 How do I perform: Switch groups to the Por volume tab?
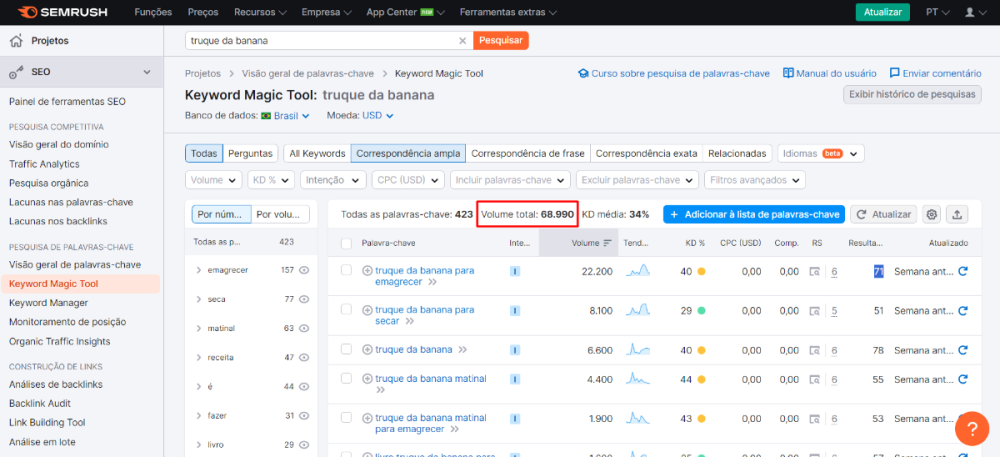tap(280, 215)
